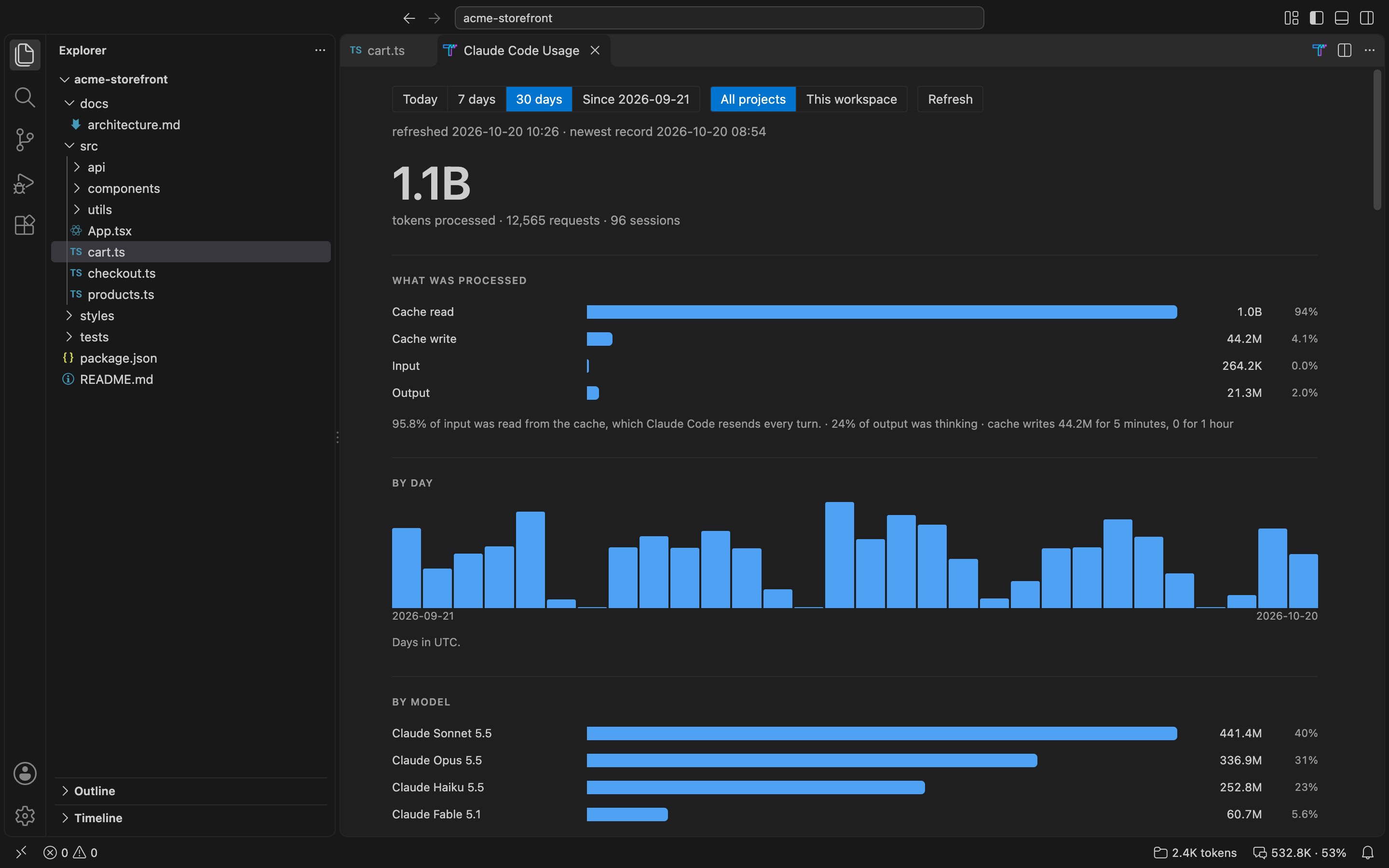The height and width of the screenshot is (868, 1389).
Task: Click the acme-storefront command center field
Action: 719,18
